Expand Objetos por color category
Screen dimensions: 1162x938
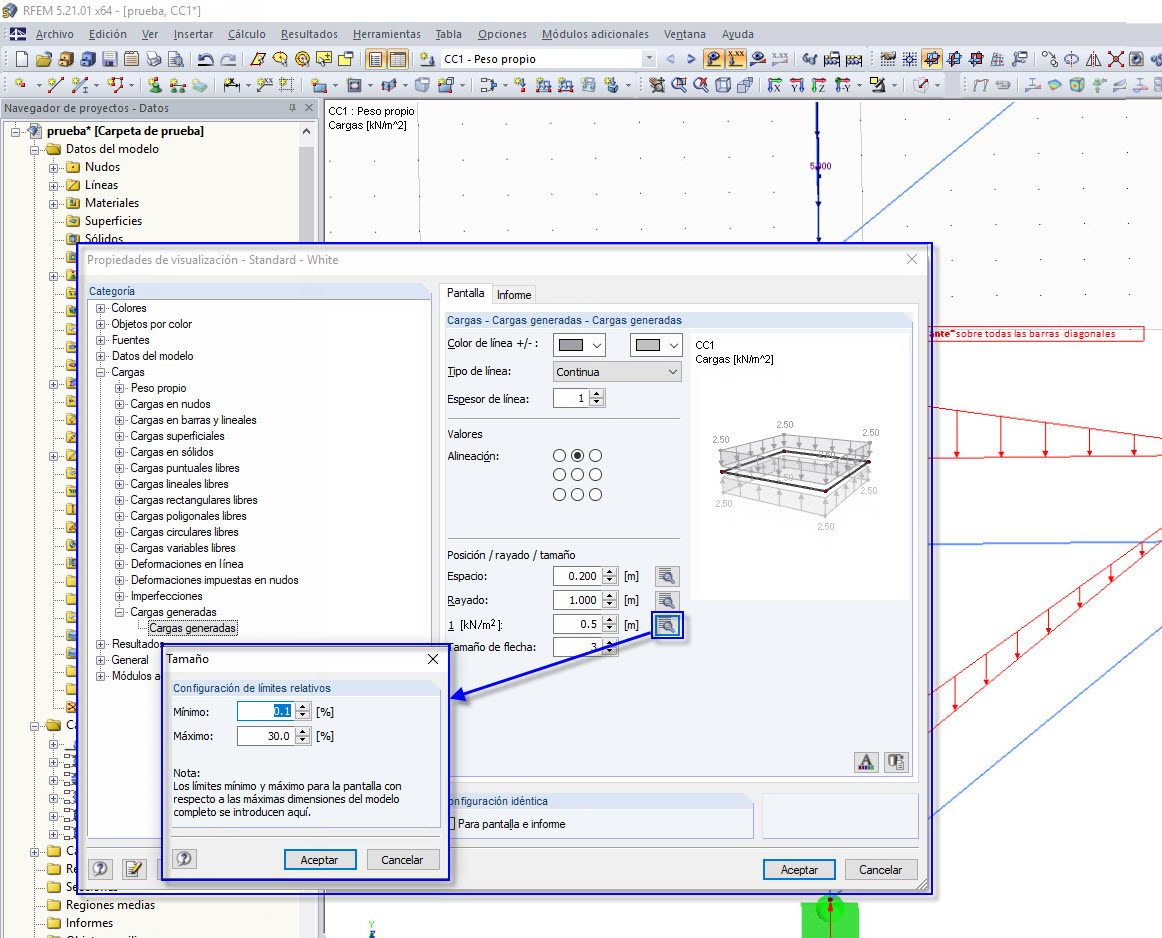(x=101, y=325)
